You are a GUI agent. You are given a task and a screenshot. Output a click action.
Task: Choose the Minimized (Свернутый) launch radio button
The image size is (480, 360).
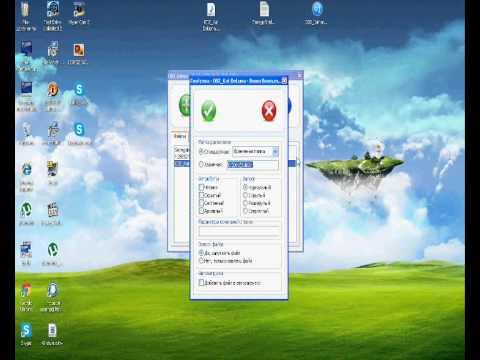tap(245, 211)
